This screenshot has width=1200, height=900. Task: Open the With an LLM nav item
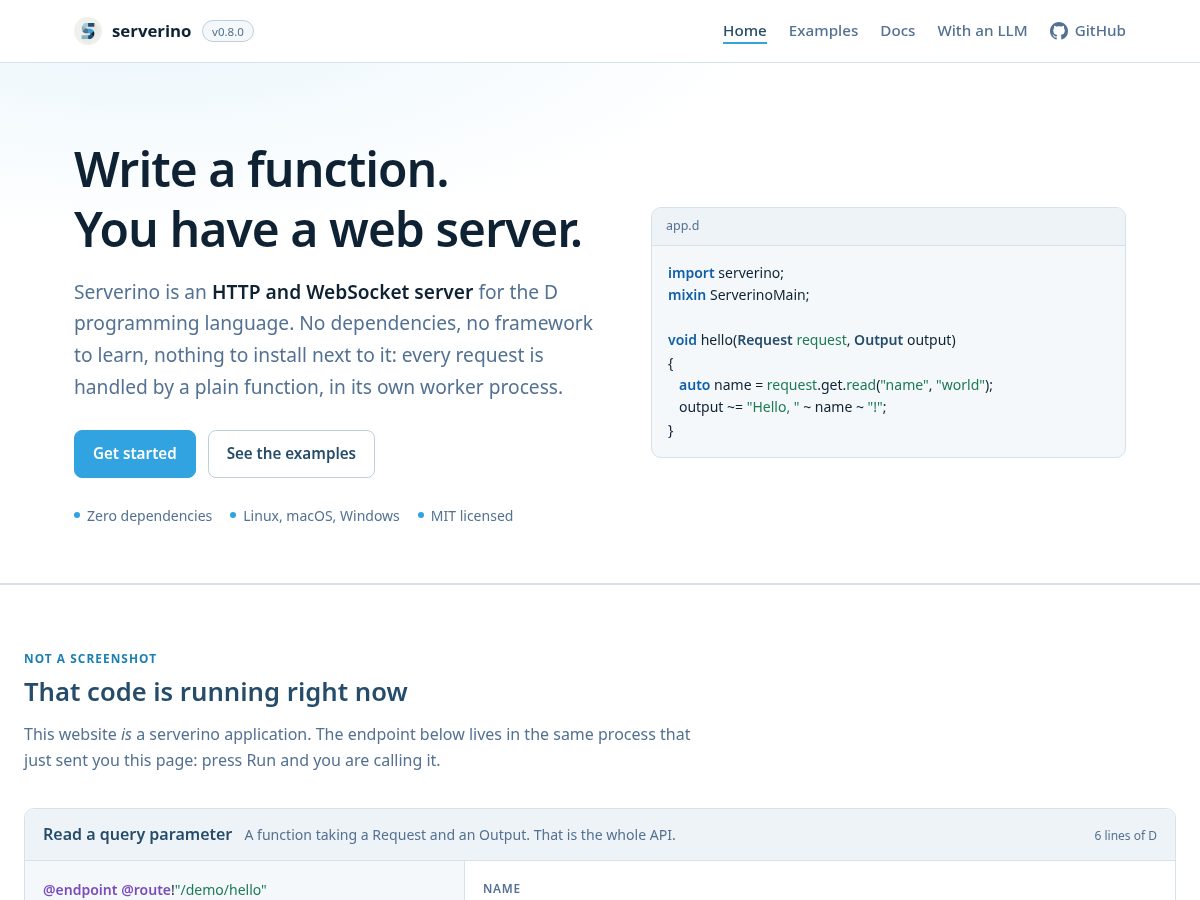pos(982,31)
